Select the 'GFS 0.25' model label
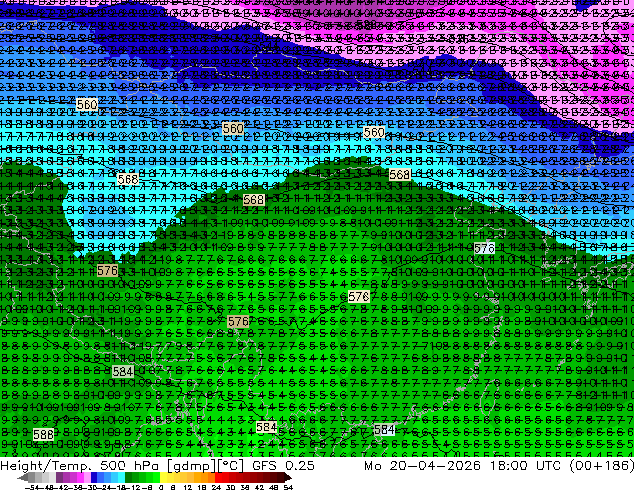The height and width of the screenshot is (490, 634). click(x=283, y=465)
